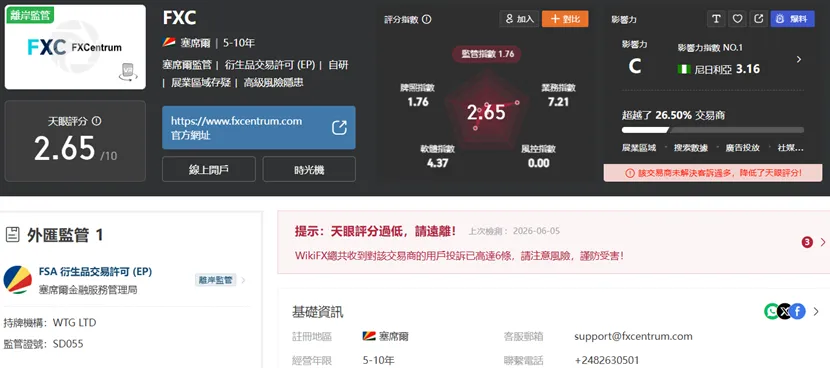Expand the warning alerts chevron
Viewport: 830px width, 368px height.
coord(823,243)
